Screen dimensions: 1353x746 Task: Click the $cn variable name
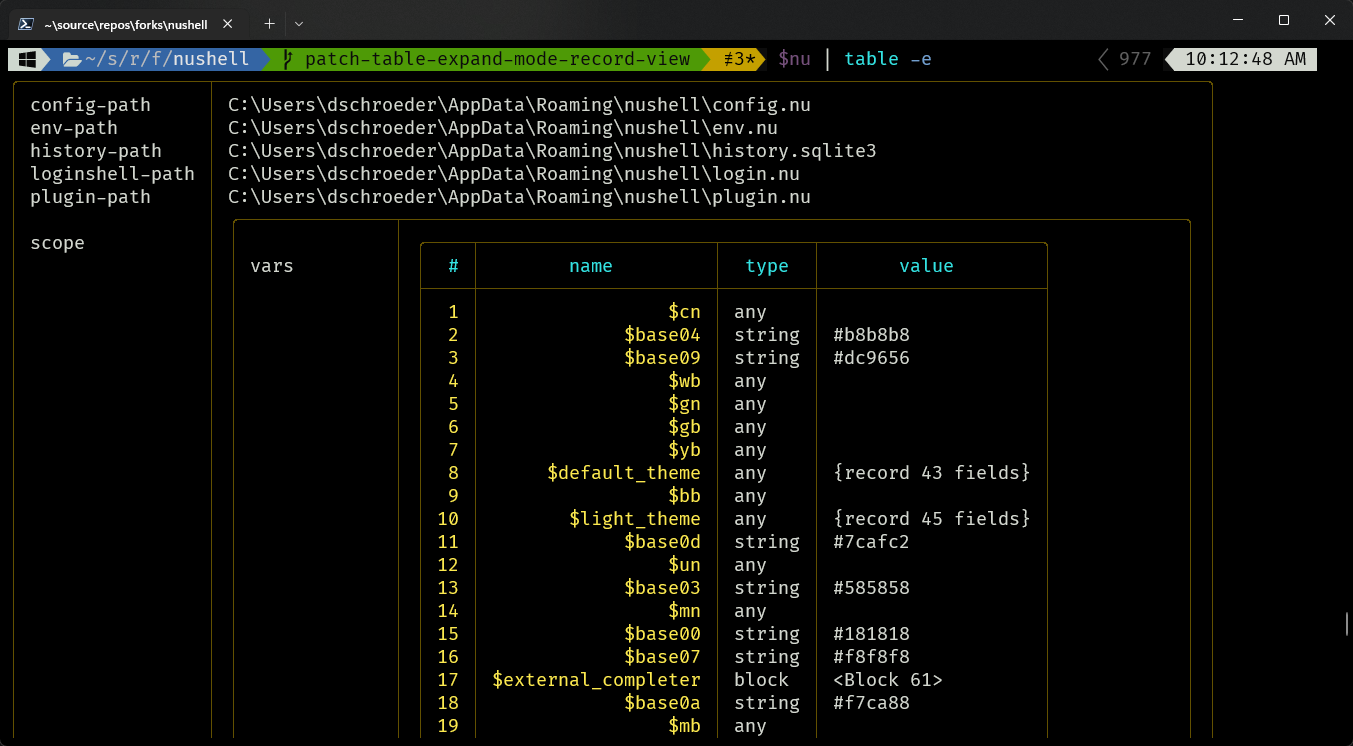tap(684, 312)
